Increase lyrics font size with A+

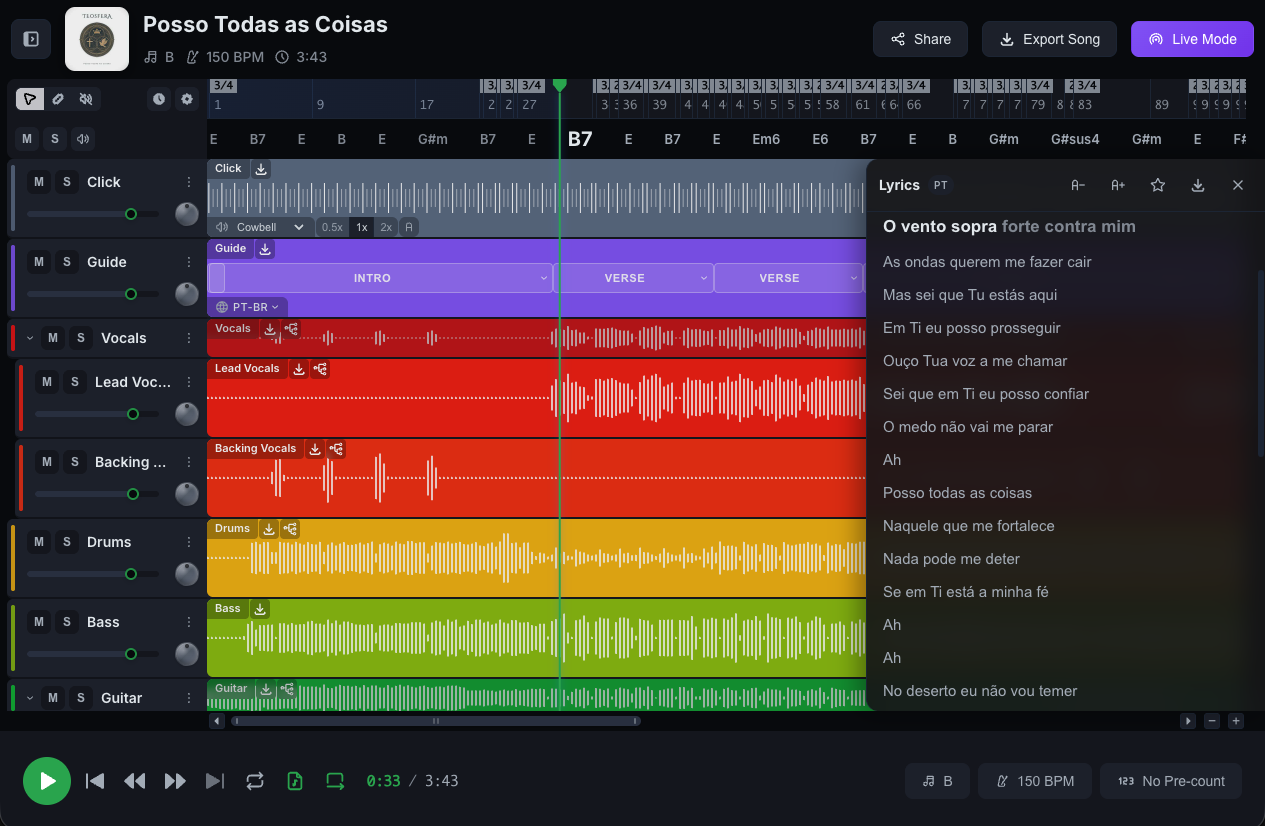tap(1118, 185)
